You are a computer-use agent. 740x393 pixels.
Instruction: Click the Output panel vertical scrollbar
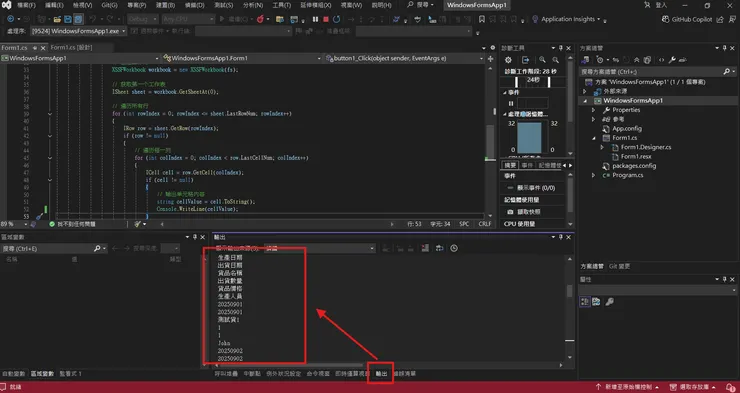pos(570,309)
